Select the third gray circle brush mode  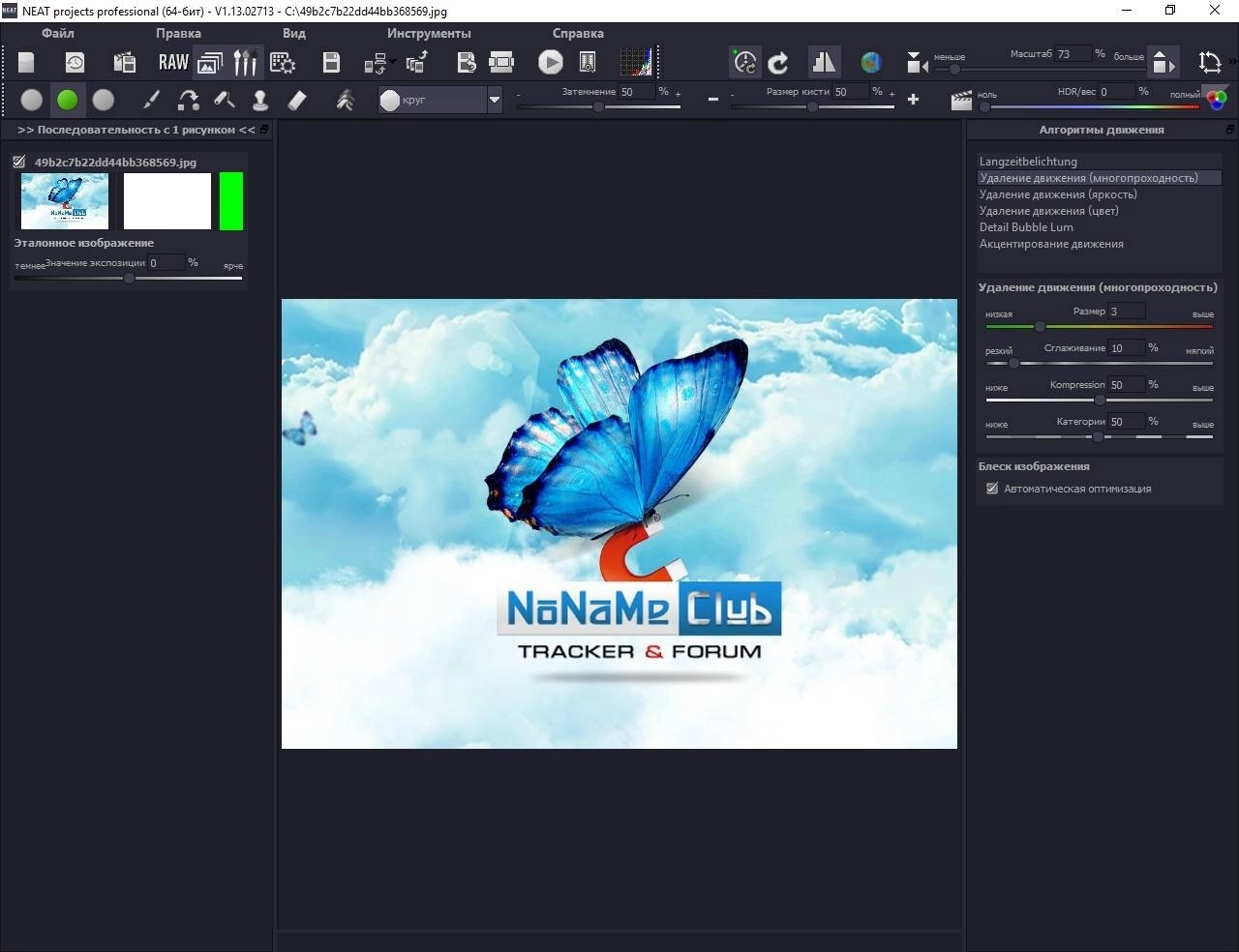click(104, 100)
